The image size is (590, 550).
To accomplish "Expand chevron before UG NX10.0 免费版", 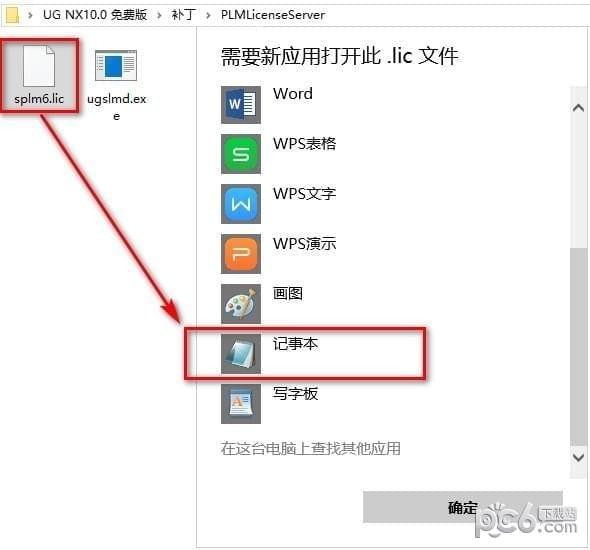I will [x=30, y=15].
